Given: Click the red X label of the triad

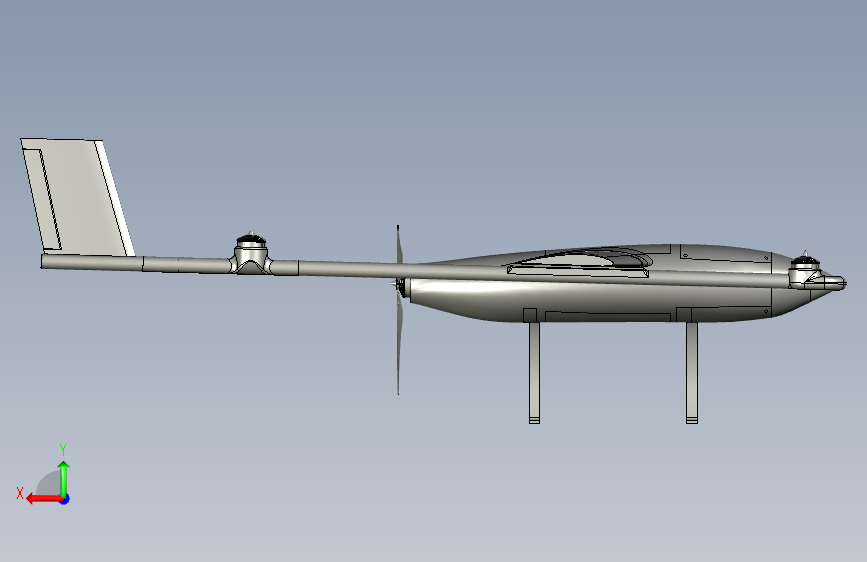Looking at the screenshot, I should (20, 493).
